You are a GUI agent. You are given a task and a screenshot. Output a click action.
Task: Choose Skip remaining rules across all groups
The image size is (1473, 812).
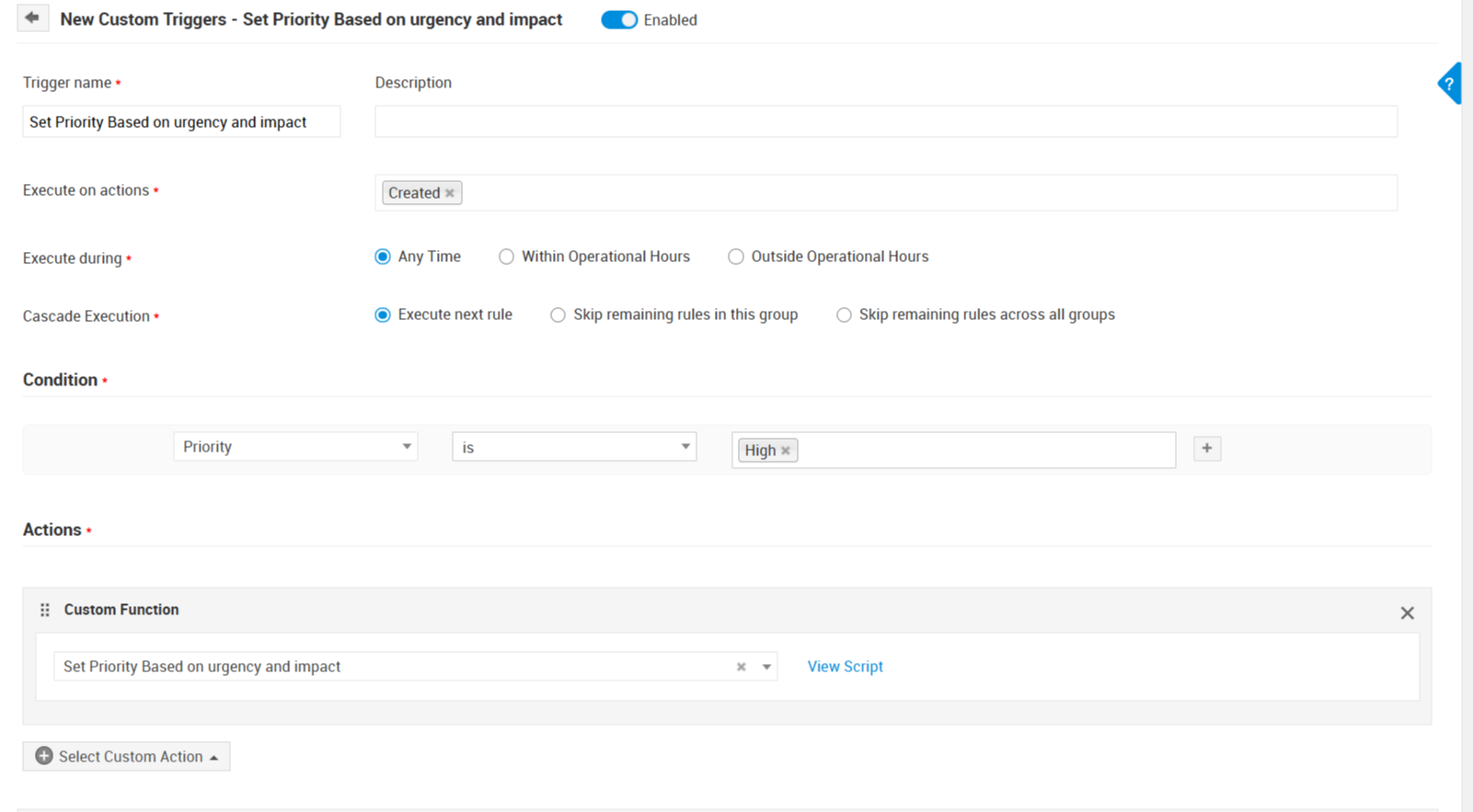click(844, 315)
